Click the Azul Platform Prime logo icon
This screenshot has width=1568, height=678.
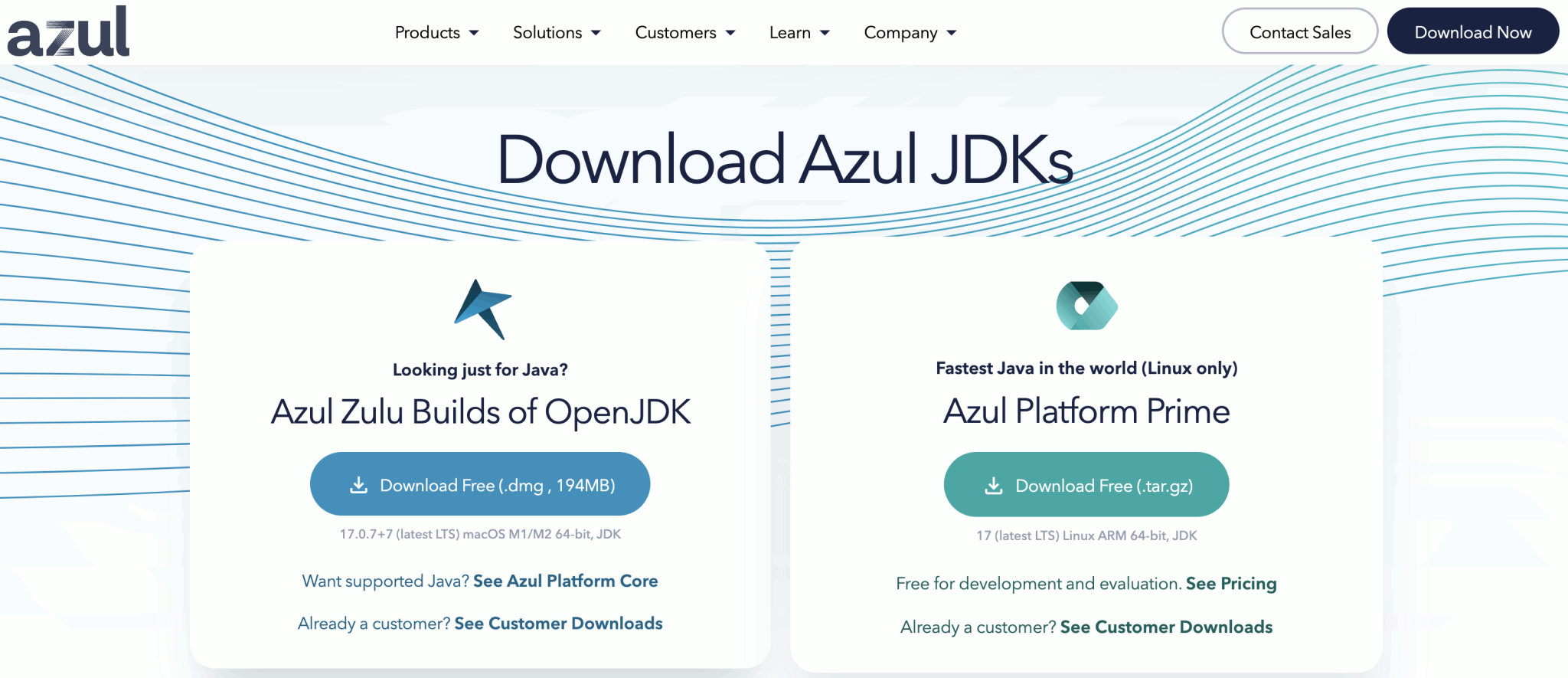click(x=1086, y=306)
